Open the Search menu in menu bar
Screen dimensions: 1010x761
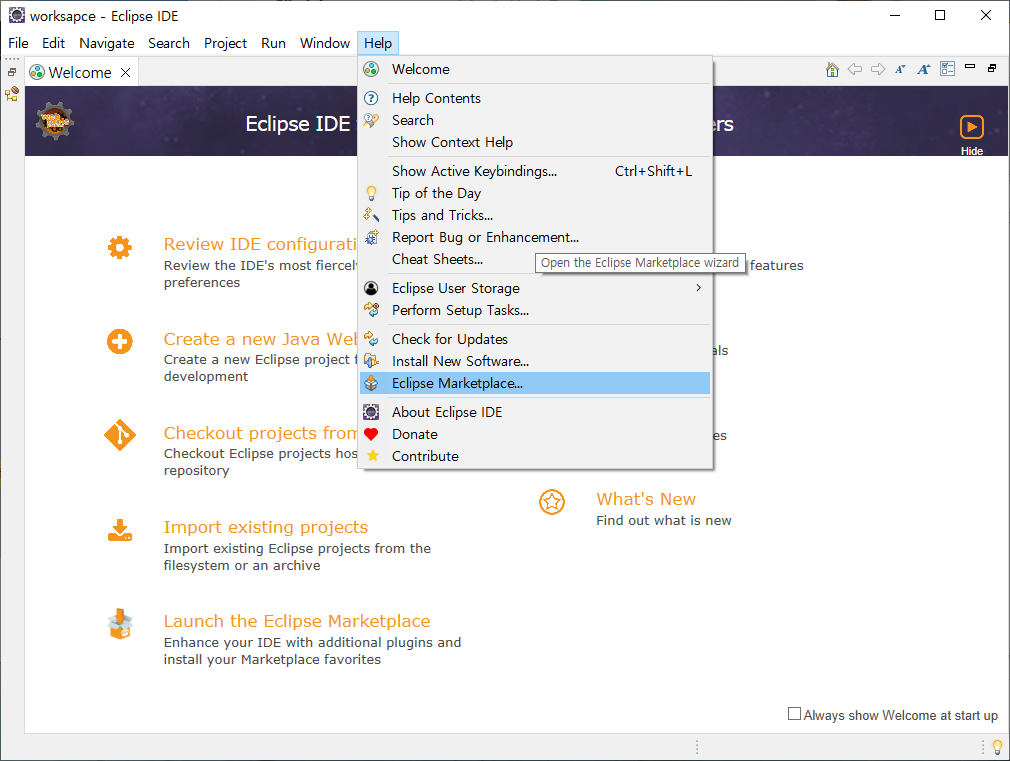(169, 43)
